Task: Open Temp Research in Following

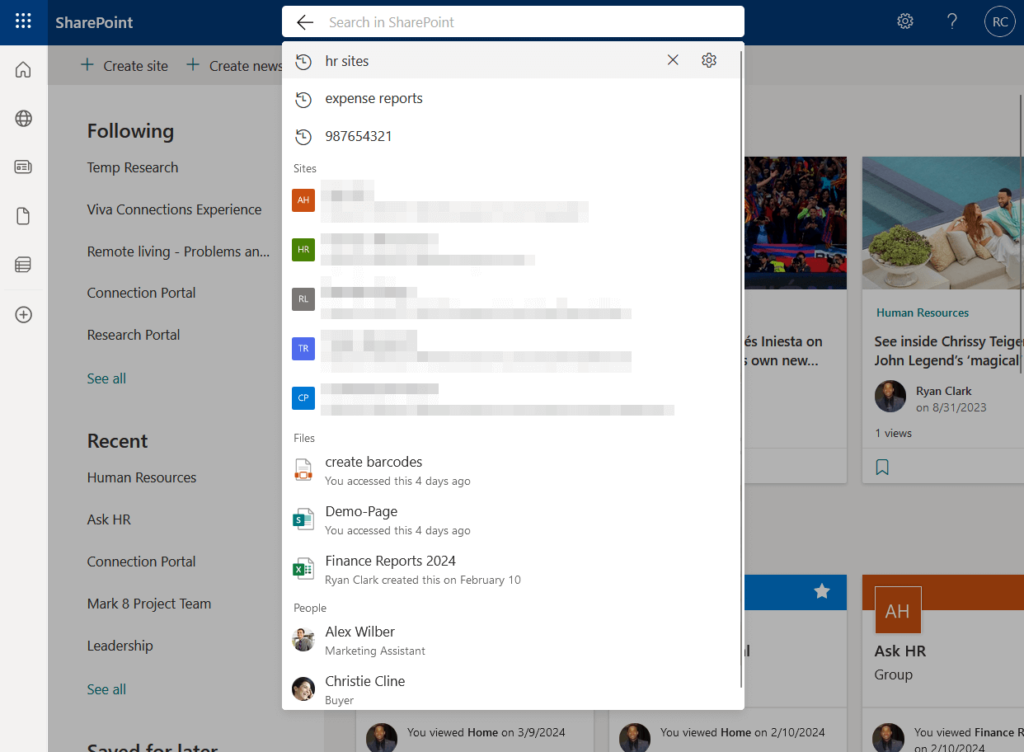Action: [x=133, y=168]
